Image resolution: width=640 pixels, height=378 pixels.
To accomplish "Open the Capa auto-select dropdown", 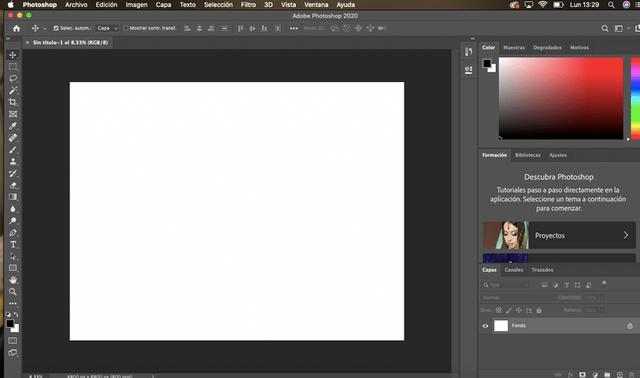I will coord(107,28).
